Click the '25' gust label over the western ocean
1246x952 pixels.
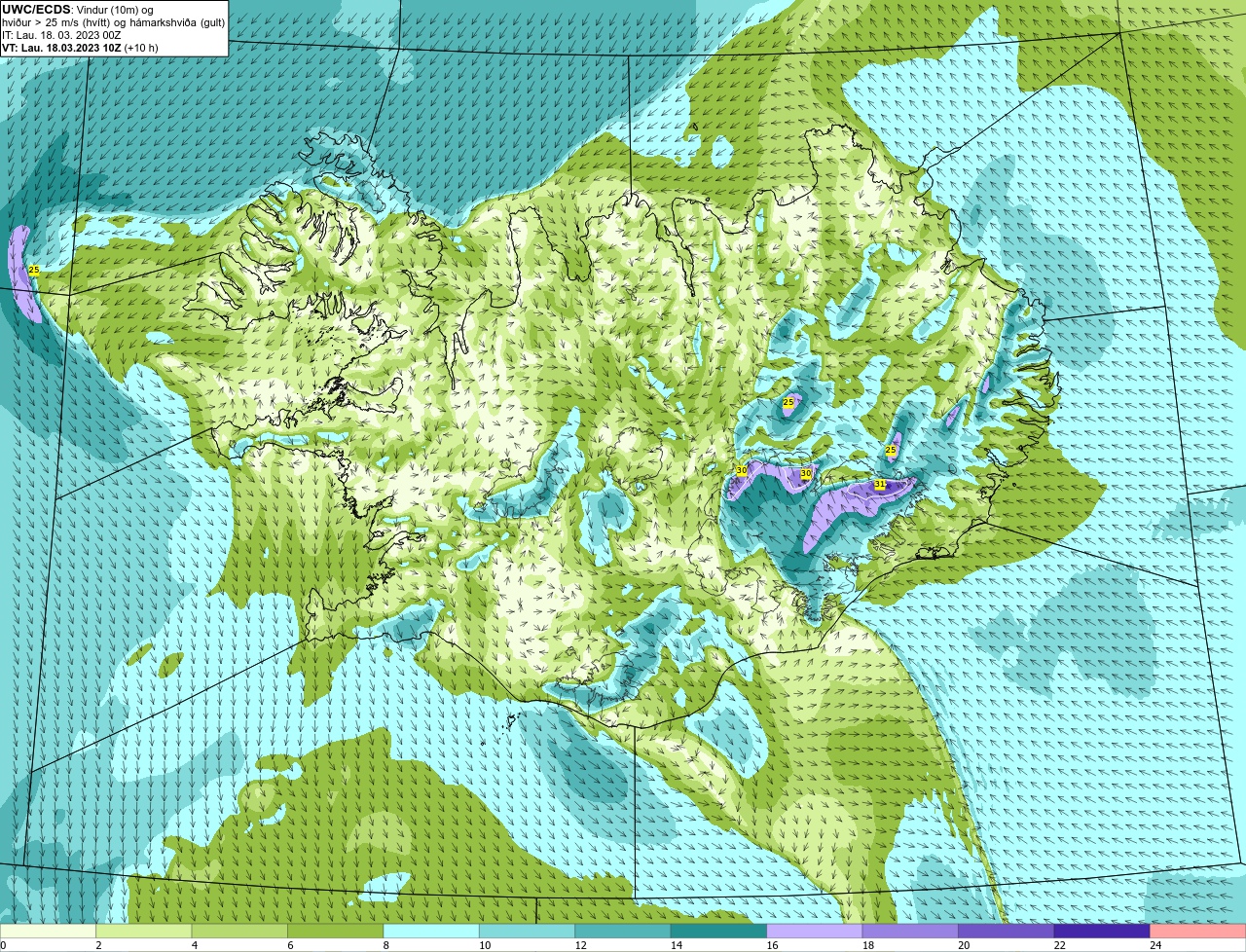[34, 270]
